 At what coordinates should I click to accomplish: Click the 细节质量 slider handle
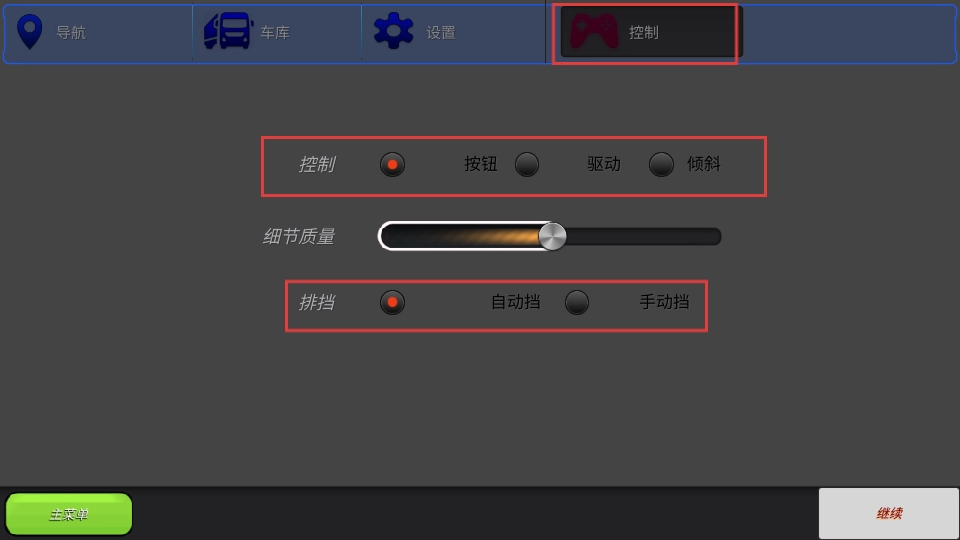(x=552, y=236)
